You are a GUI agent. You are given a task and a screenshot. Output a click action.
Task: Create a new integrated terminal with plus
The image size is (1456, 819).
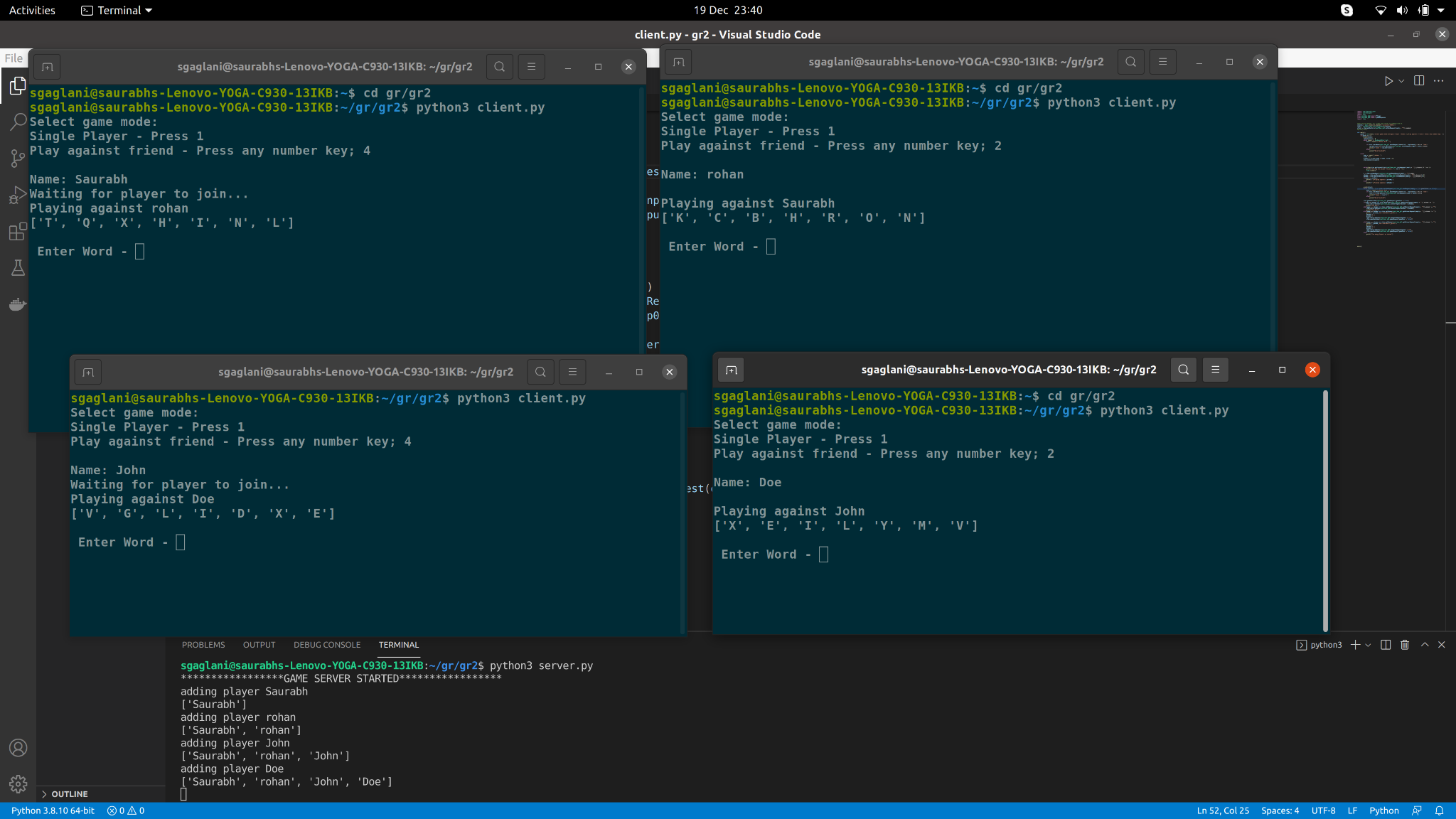(1355, 645)
